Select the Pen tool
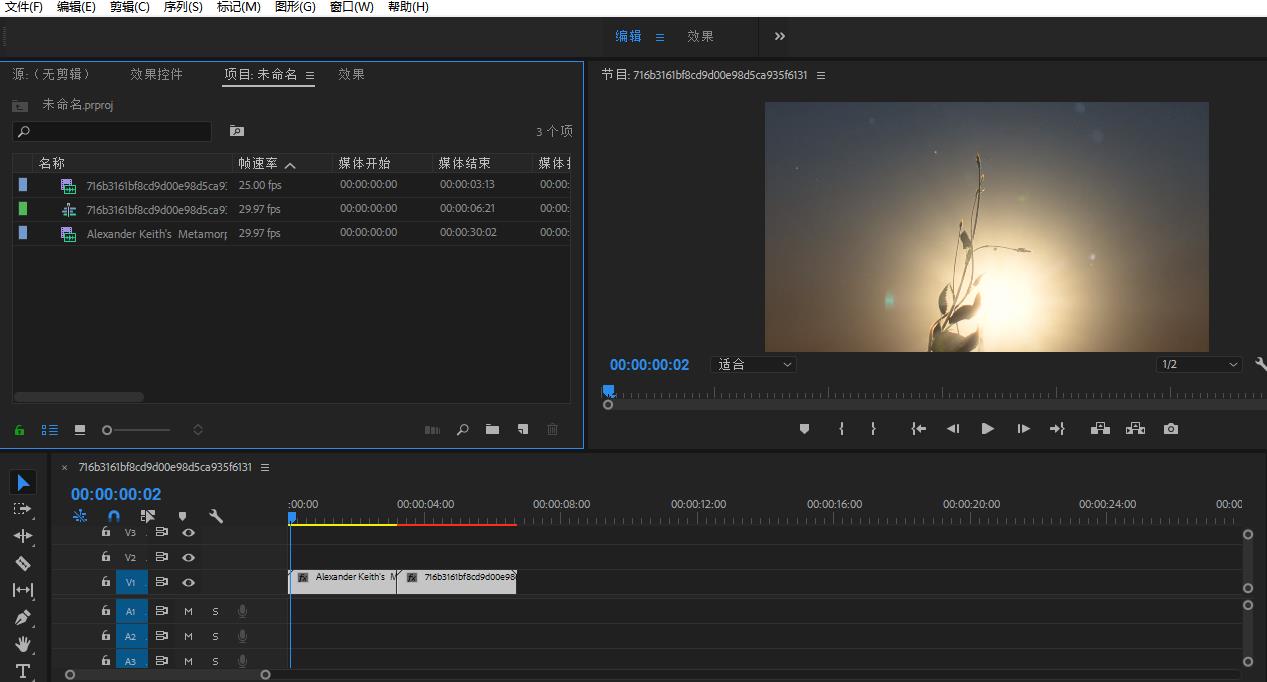Screen dimensions: 1267x682 [x=23, y=617]
